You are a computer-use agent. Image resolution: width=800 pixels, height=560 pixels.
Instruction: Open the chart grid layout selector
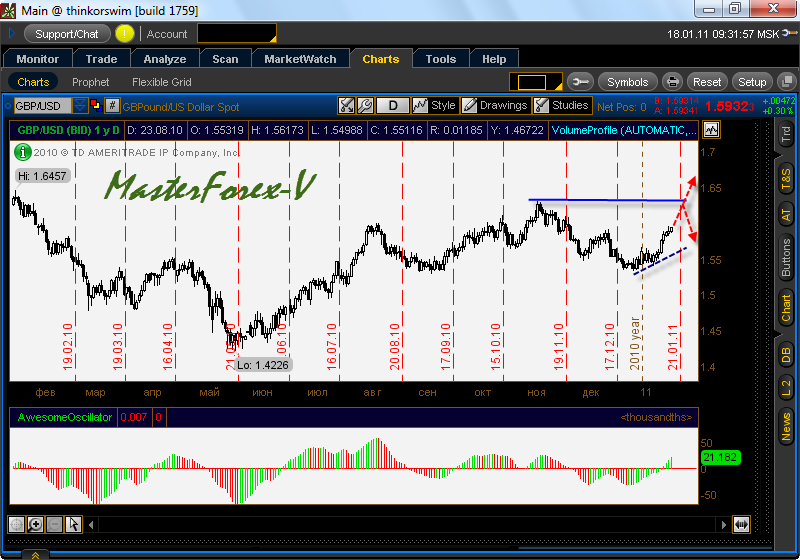pos(536,82)
